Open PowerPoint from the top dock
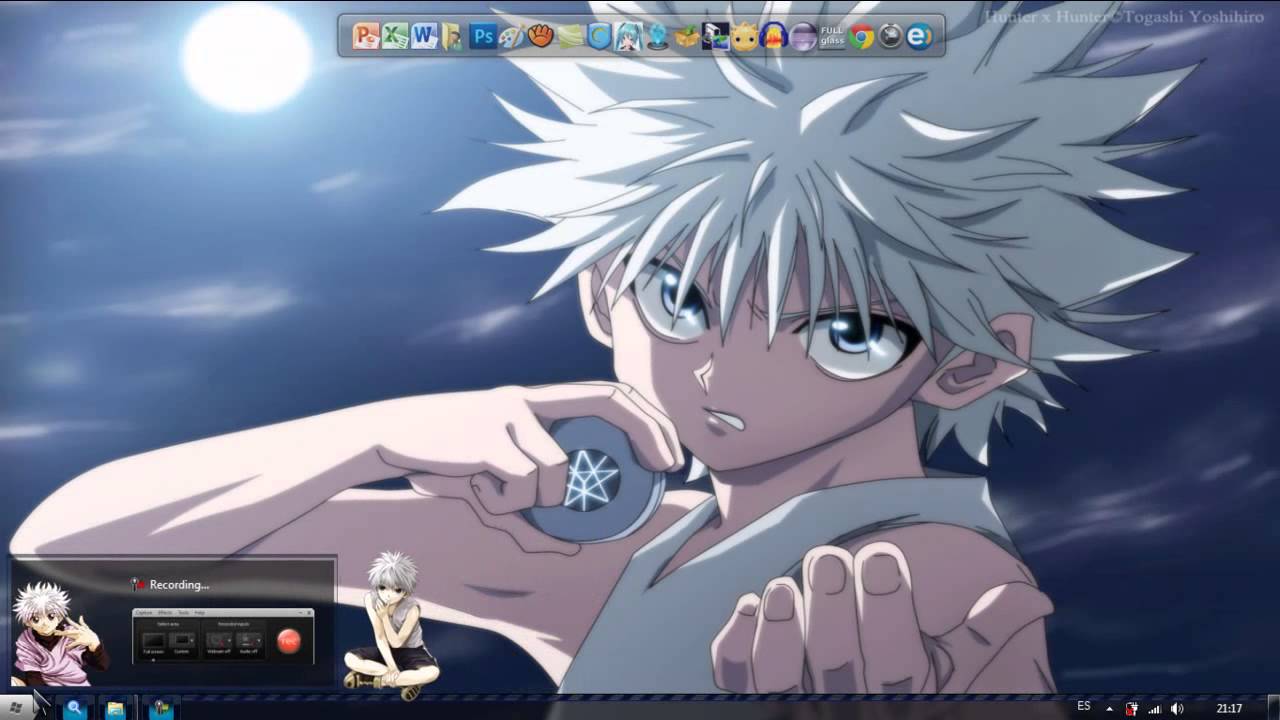The image size is (1280, 720). click(x=366, y=37)
